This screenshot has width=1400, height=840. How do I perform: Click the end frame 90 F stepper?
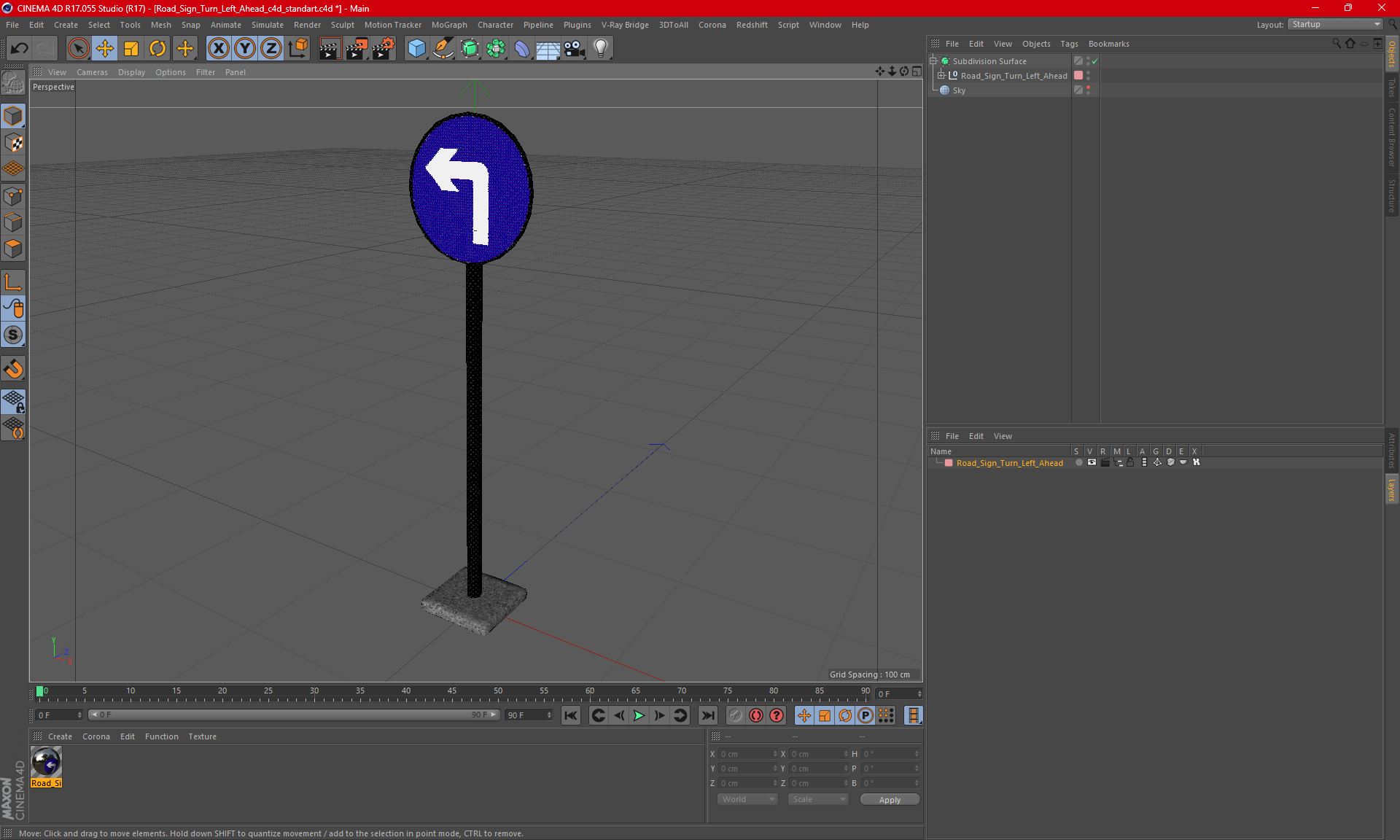pos(549,715)
